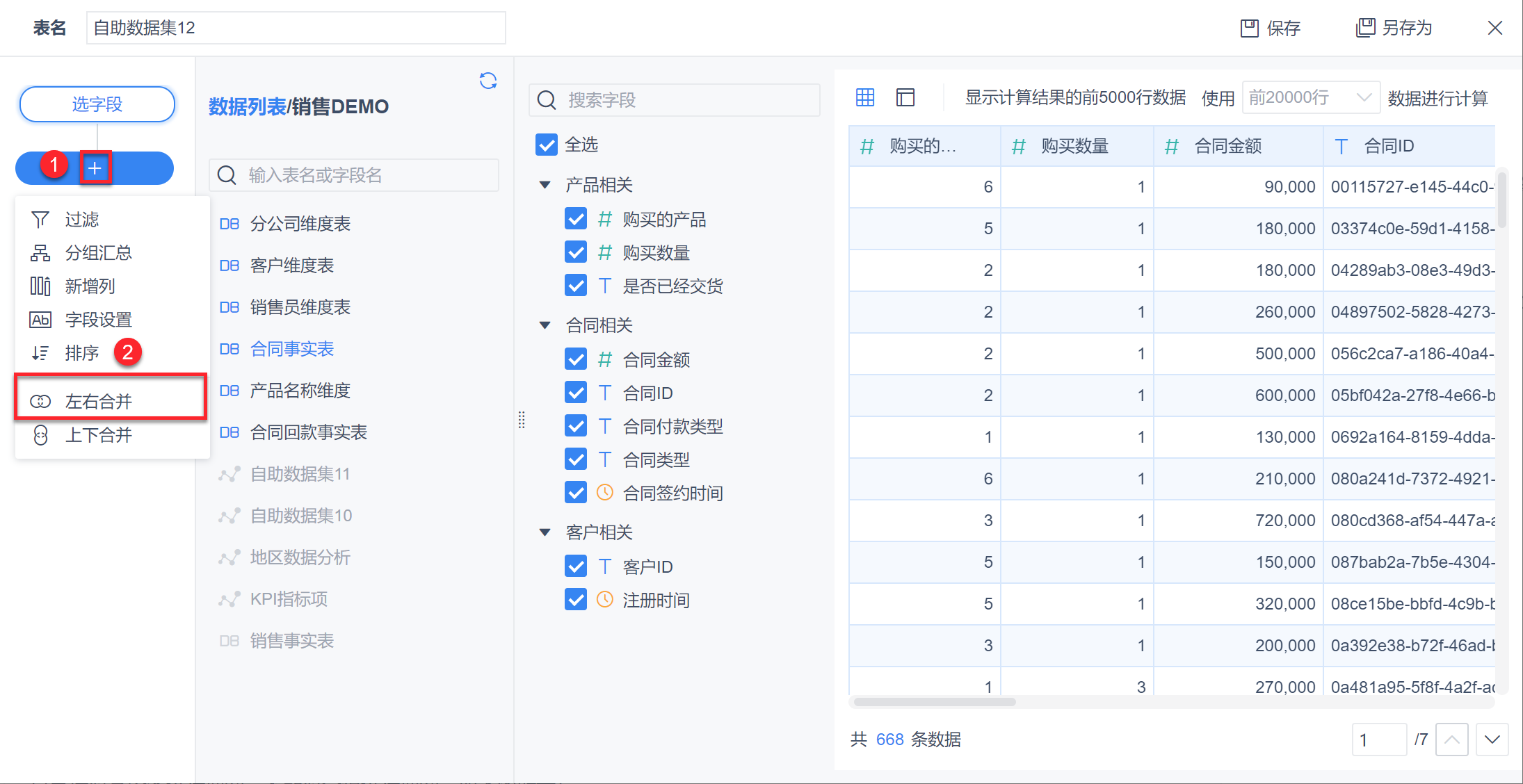The image size is (1523, 784).
Task: Click the plus add-step icon
Action: (95, 168)
